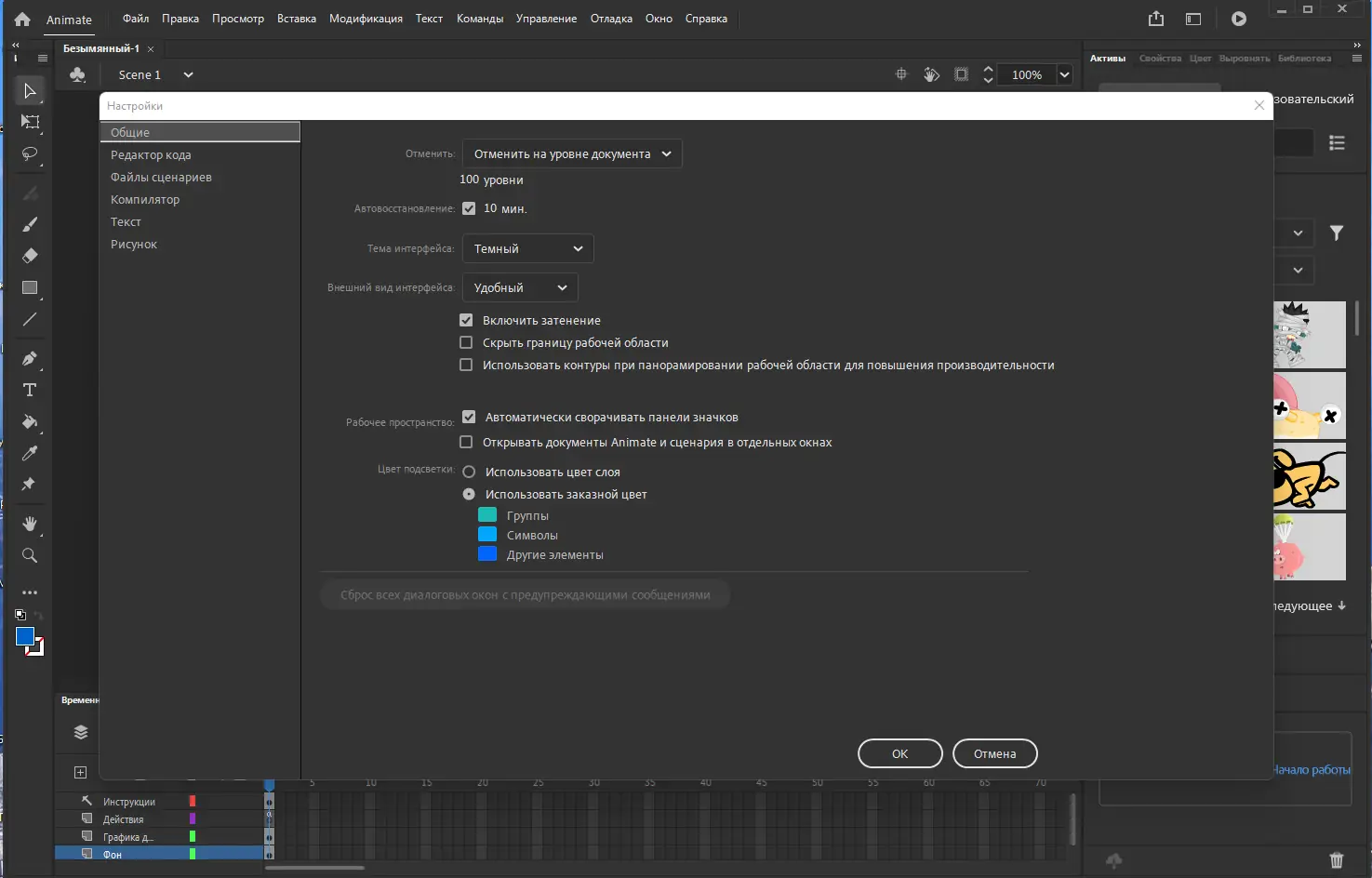Viewport: 1372px width, 878px height.
Task: Switch to the Свойства panel tab
Action: click(x=1160, y=58)
